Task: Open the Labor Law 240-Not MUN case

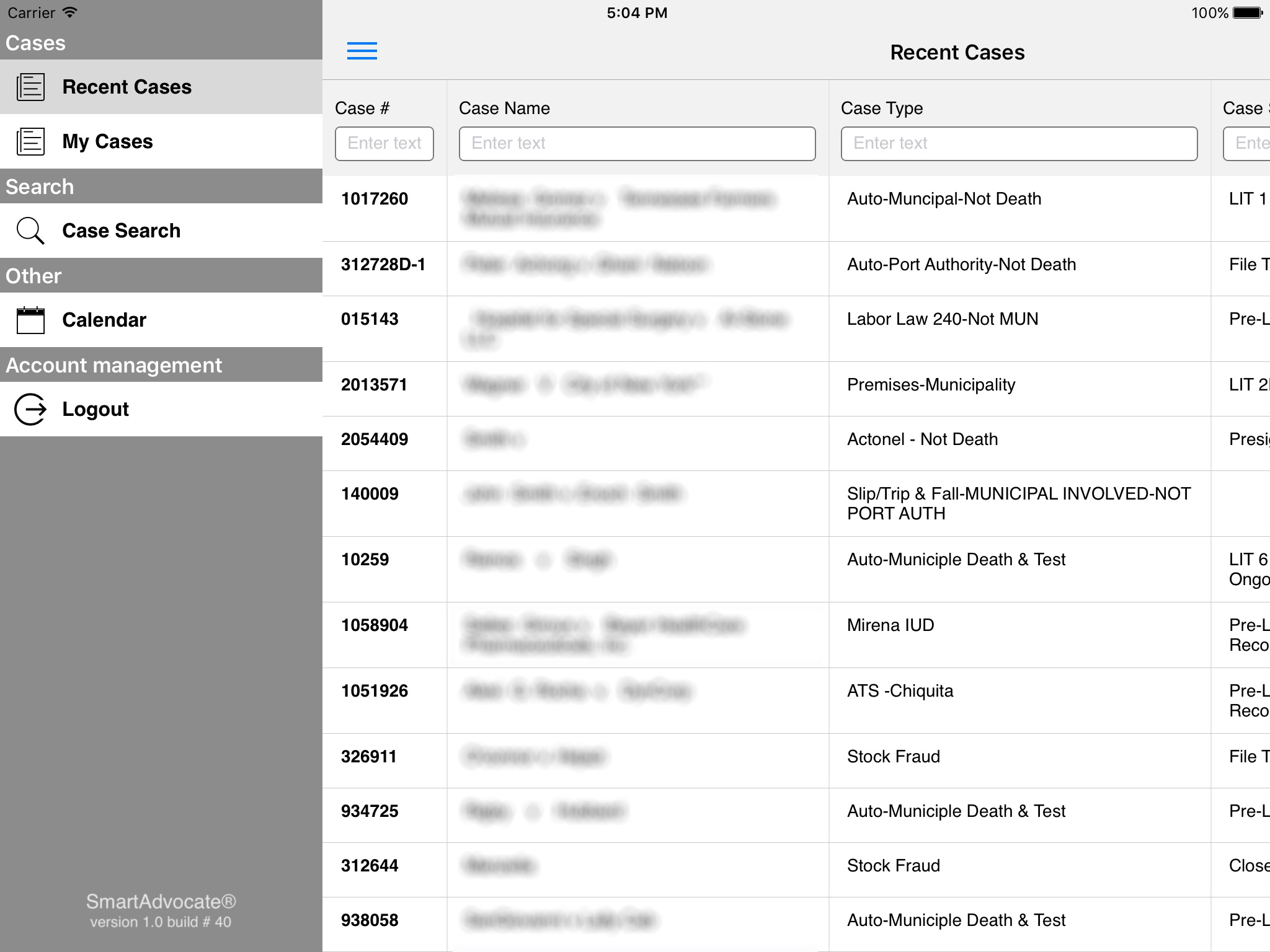Action: click(x=796, y=329)
